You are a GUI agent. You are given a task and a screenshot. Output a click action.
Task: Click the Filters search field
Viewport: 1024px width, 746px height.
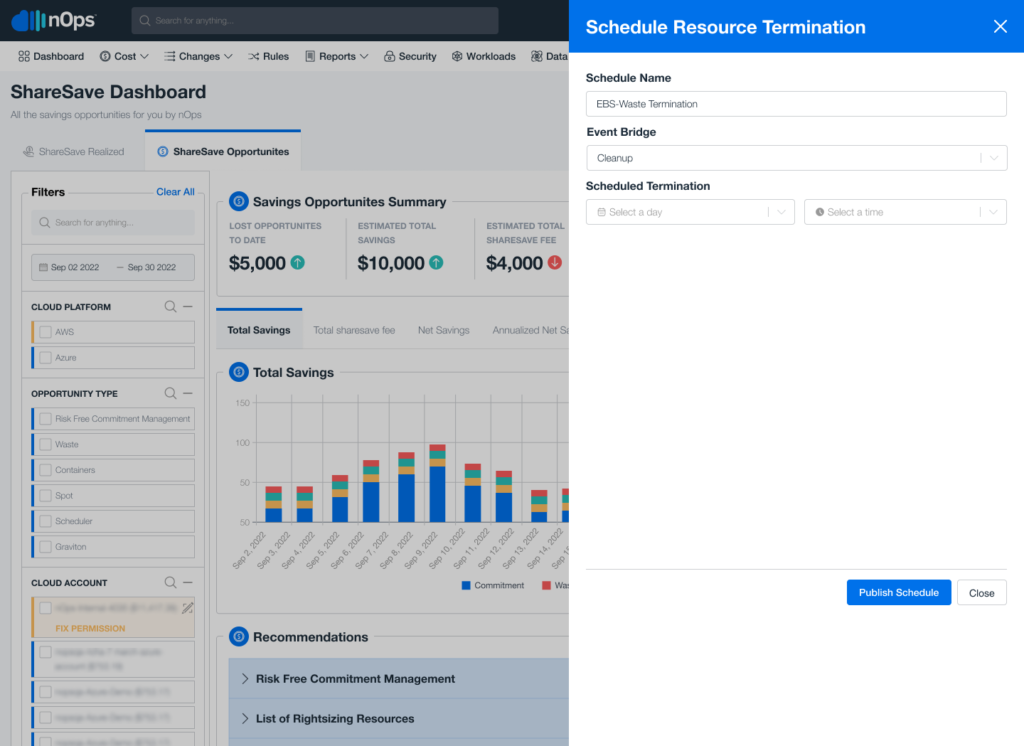click(113, 223)
